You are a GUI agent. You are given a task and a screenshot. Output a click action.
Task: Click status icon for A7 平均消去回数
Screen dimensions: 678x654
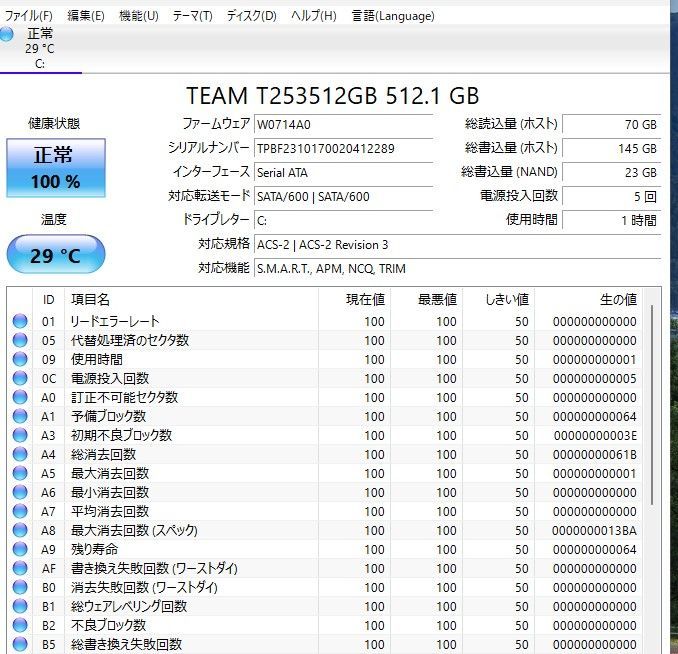coord(20,511)
